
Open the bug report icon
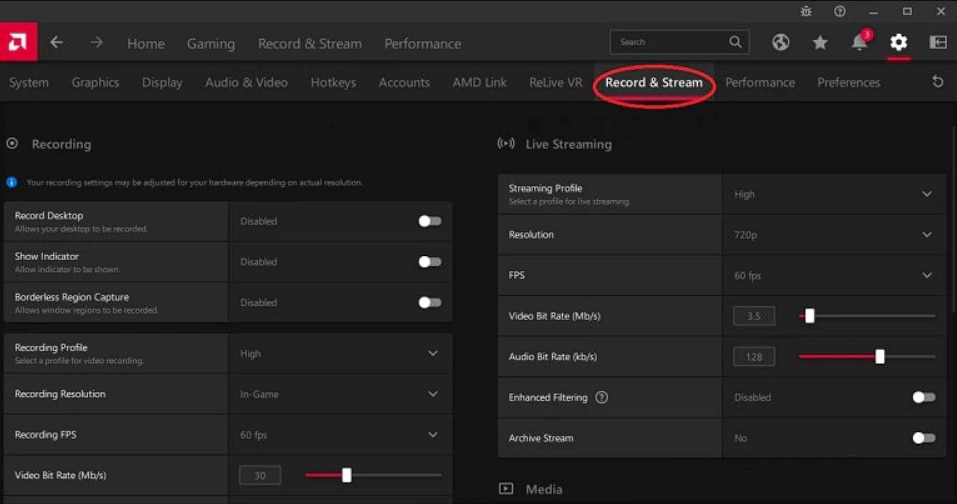coord(806,12)
